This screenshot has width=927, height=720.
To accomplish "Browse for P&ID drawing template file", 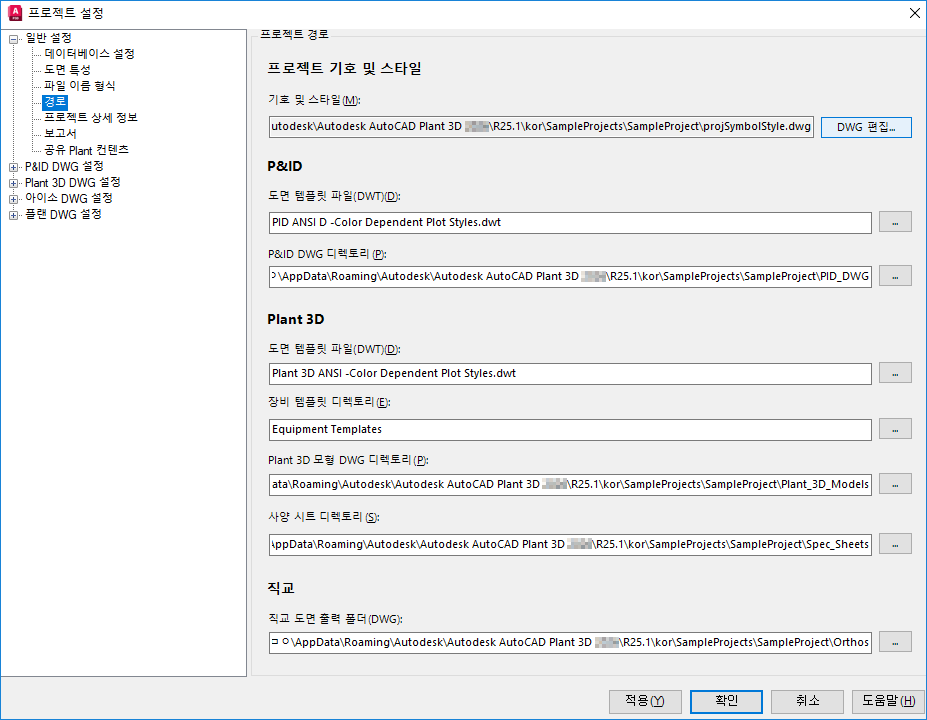I will (895, 222).
